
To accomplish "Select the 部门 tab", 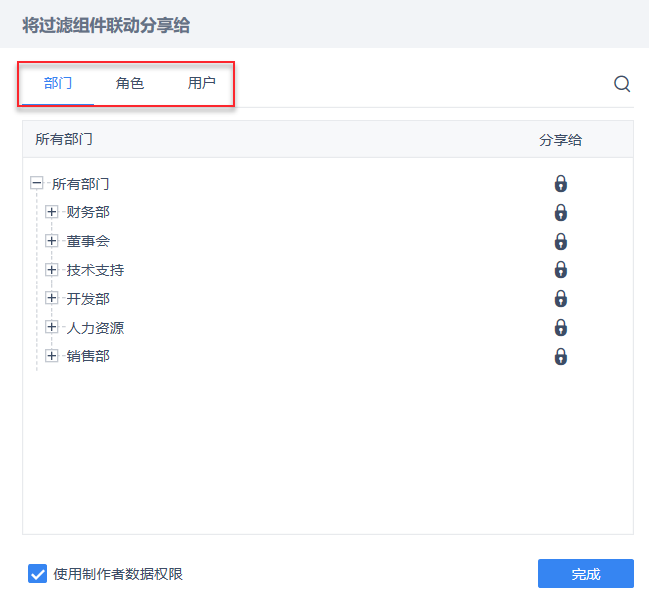I will click(58, 83).
